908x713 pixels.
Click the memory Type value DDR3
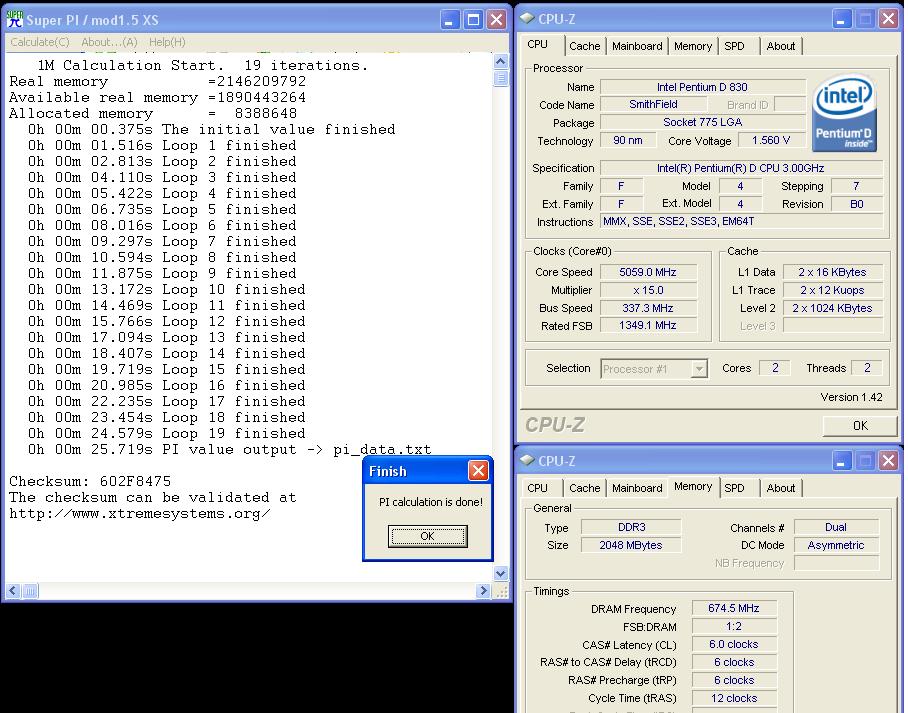coord(631,527)
